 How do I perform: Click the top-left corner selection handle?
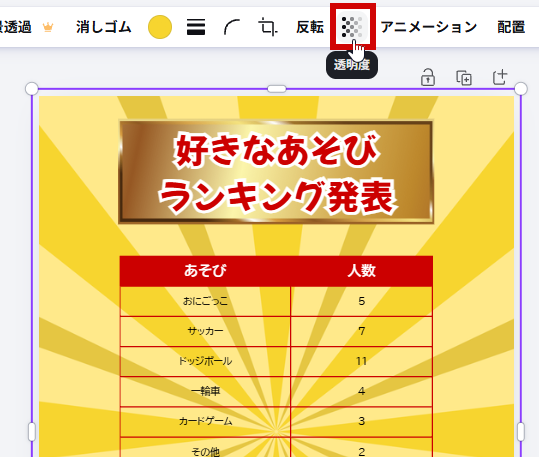(32, 89)
